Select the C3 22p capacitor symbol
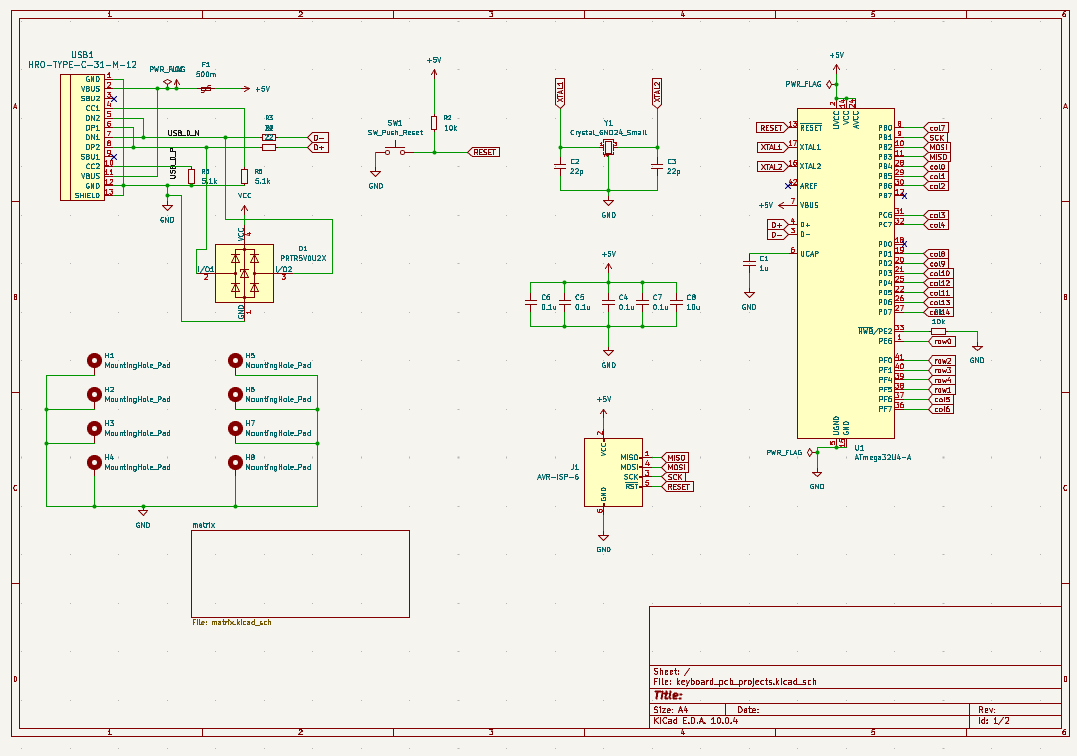This screenshot has width=1077, height=756. pos(657,166)
